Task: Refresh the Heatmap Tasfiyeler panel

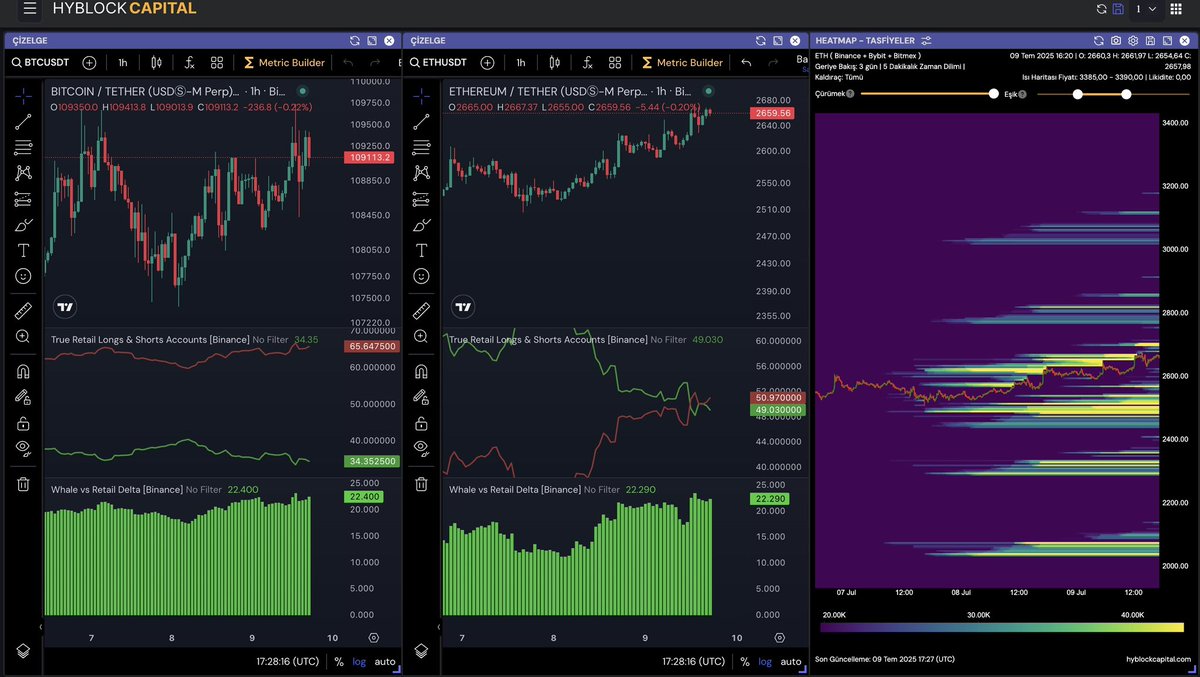Action: pos(1098,40)
